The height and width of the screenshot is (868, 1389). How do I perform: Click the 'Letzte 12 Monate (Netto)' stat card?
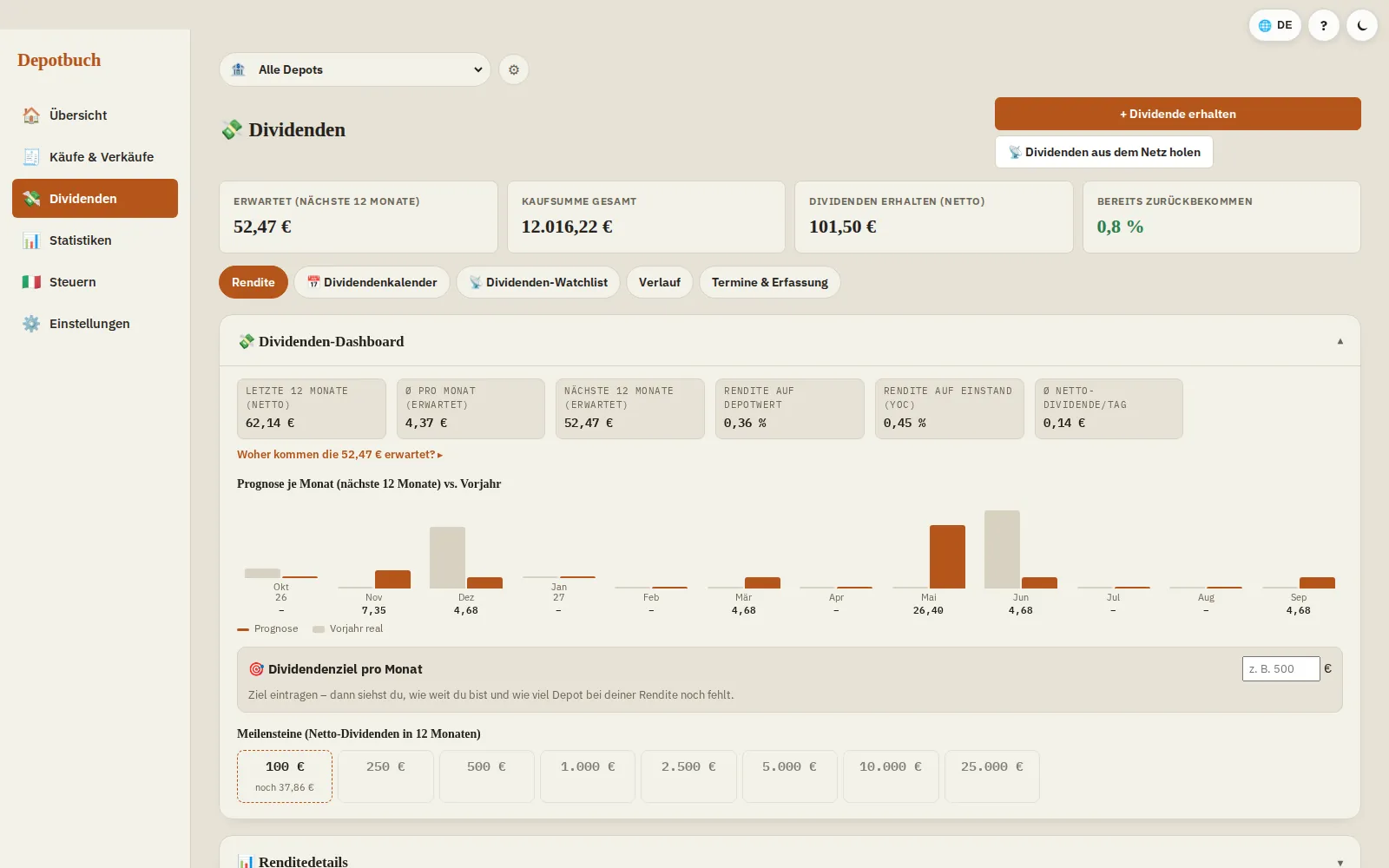pyautogui.click(x=312, y=409)
